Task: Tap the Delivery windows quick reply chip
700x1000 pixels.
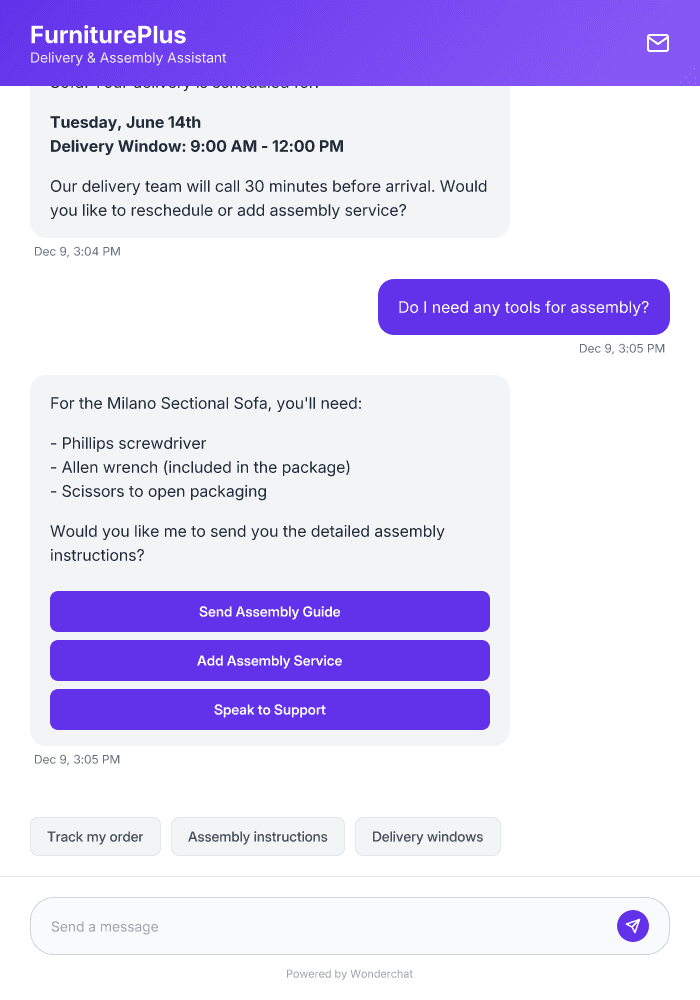Action: point(427,836)
